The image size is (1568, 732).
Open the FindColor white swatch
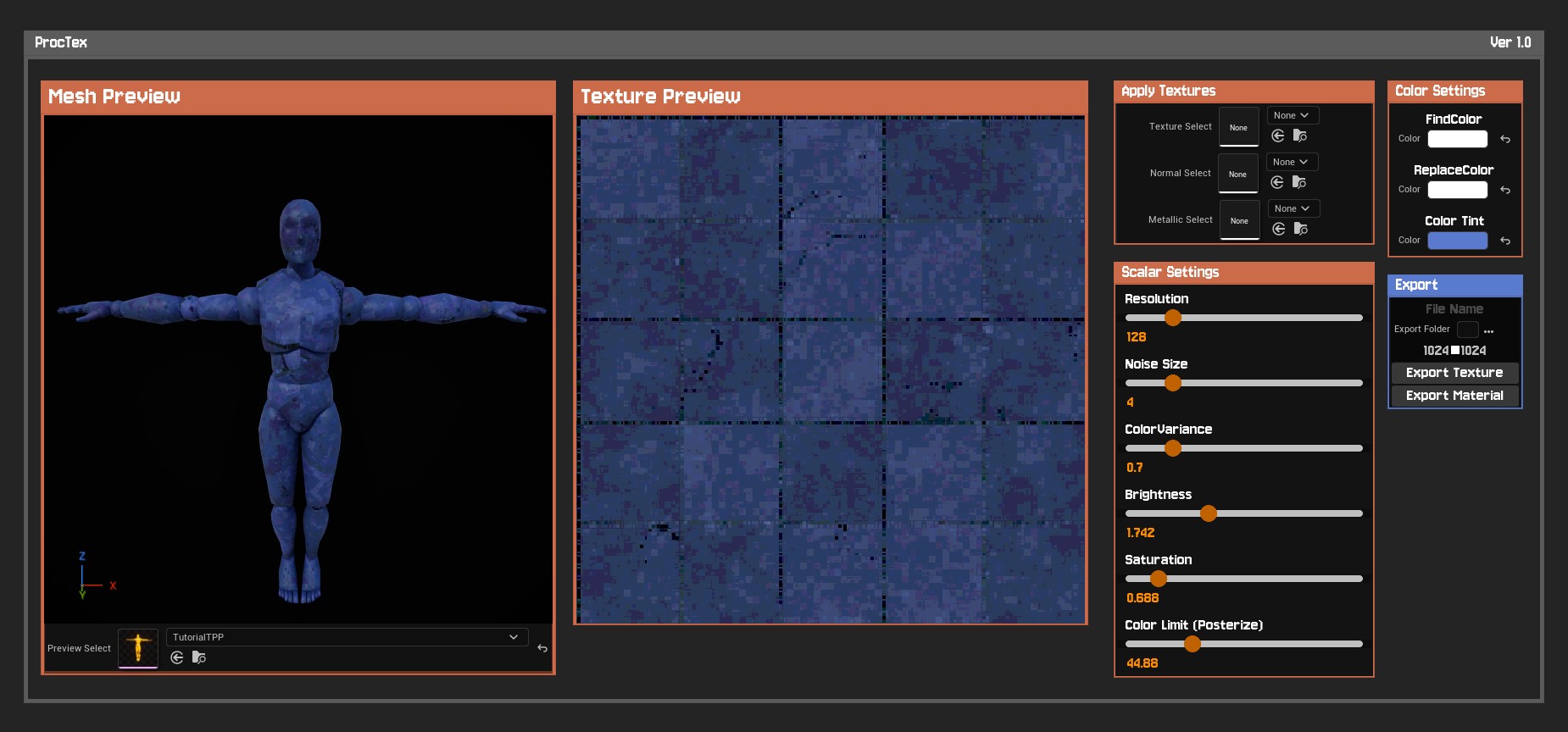coord(1458,139)
